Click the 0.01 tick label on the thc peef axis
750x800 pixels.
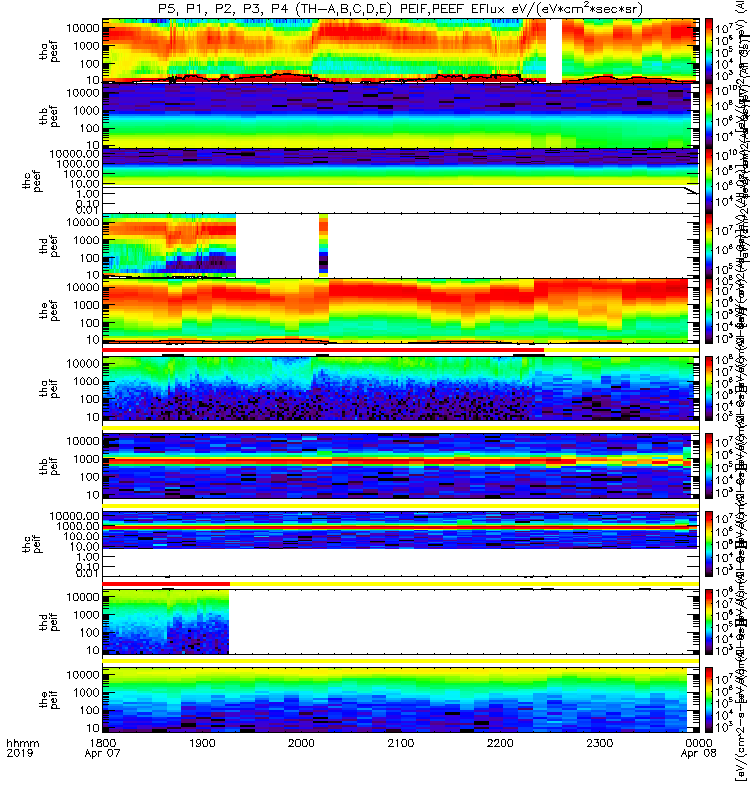87,210
